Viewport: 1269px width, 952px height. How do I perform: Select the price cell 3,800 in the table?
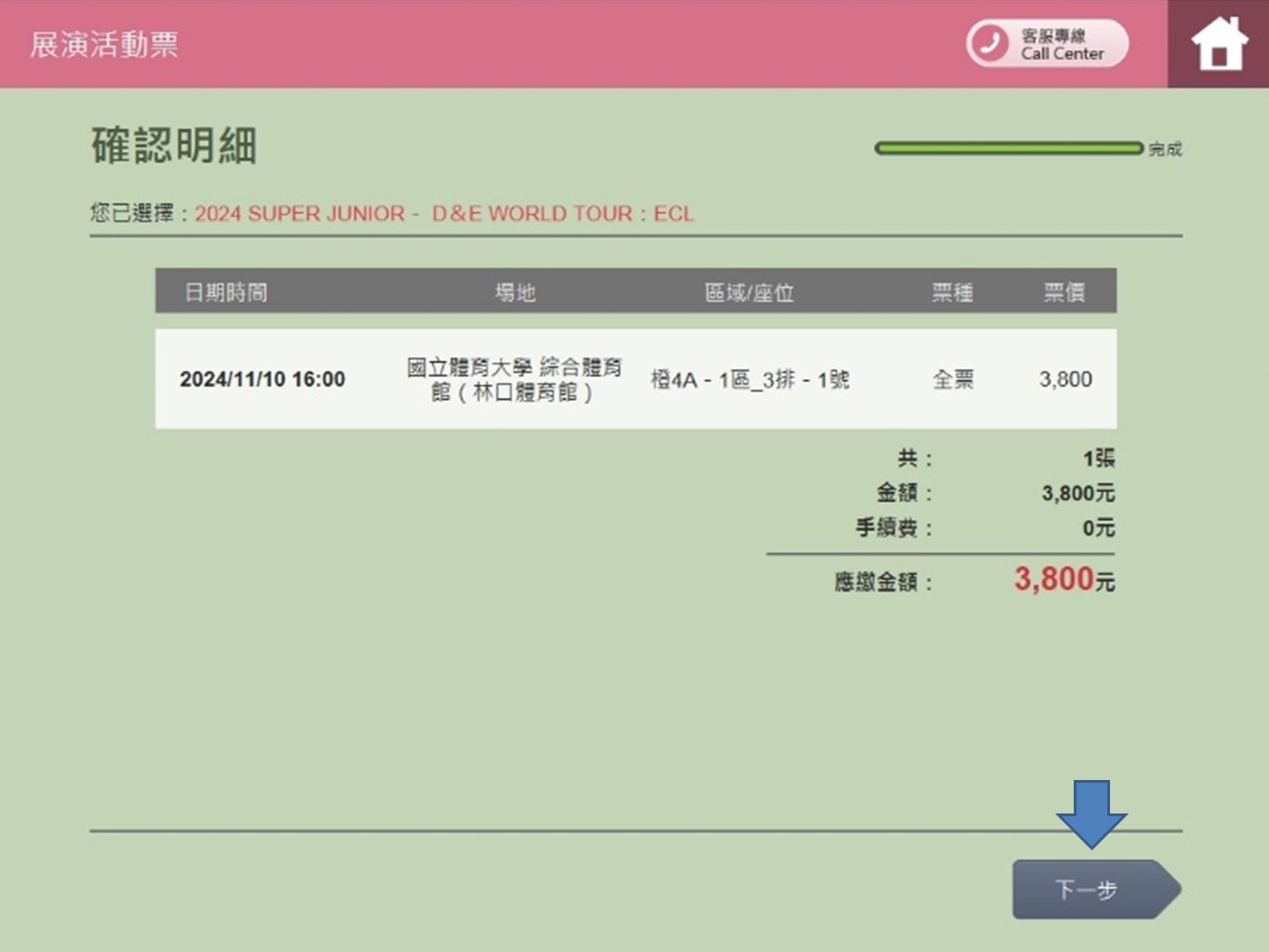(1065, 379)
